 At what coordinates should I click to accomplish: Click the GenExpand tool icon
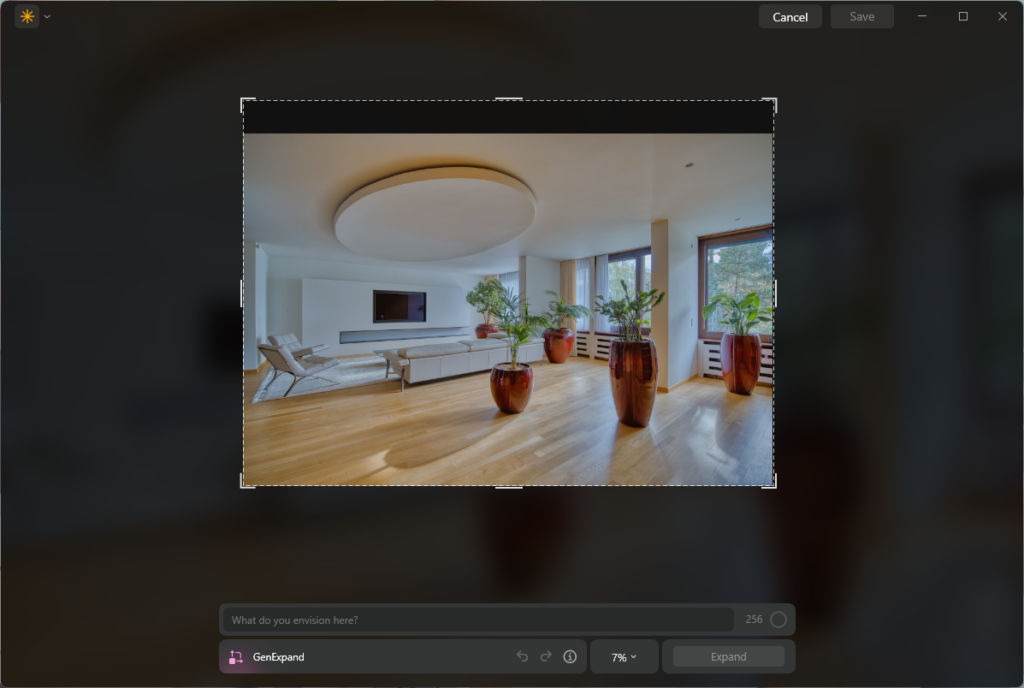236,657
